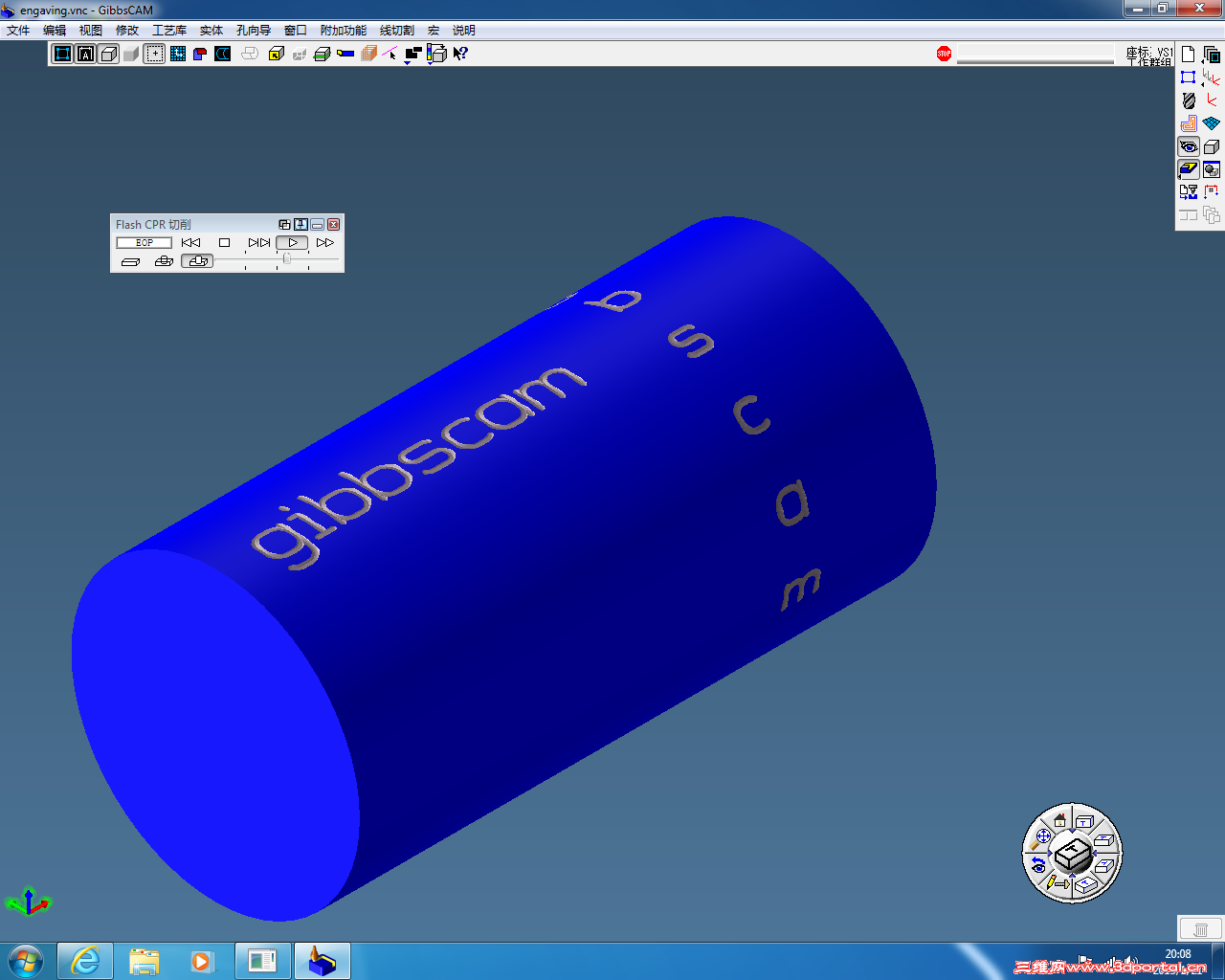This screenshot has height=980, width=1225.
Task: Open the 编辑 menu
Action: click(55, 31)
